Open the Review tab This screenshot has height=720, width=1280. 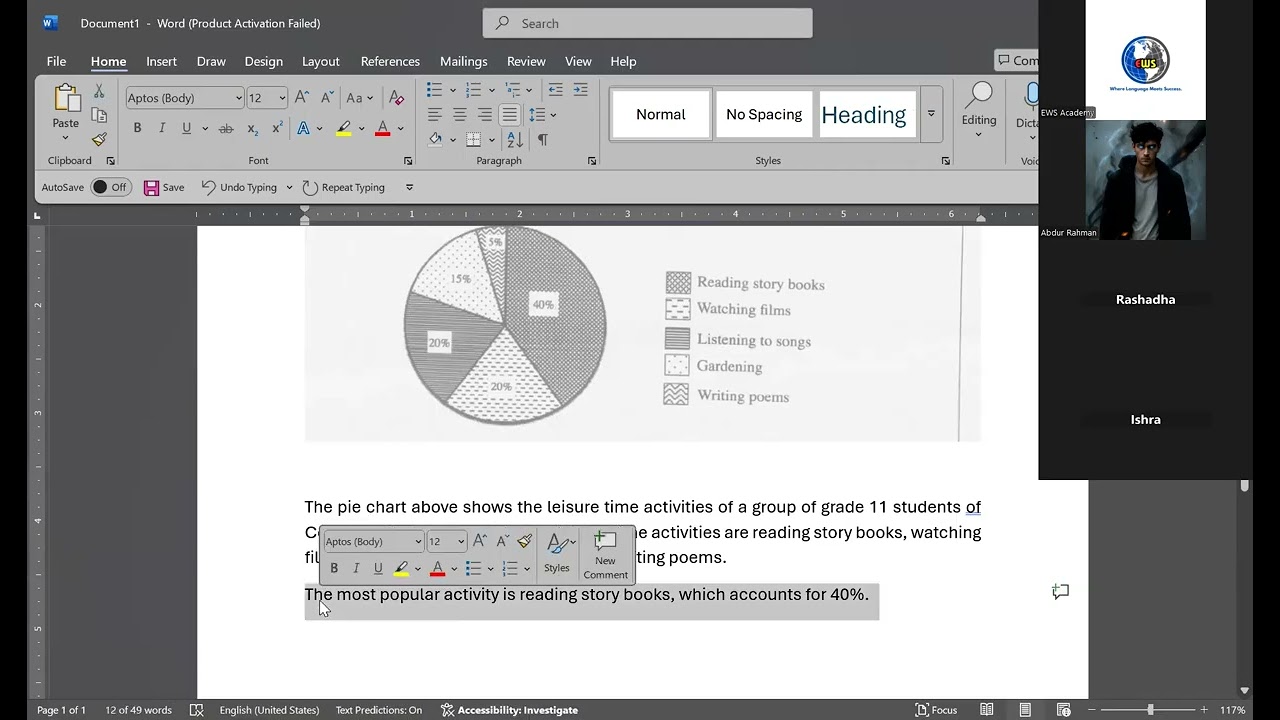(x=526, y=61)
